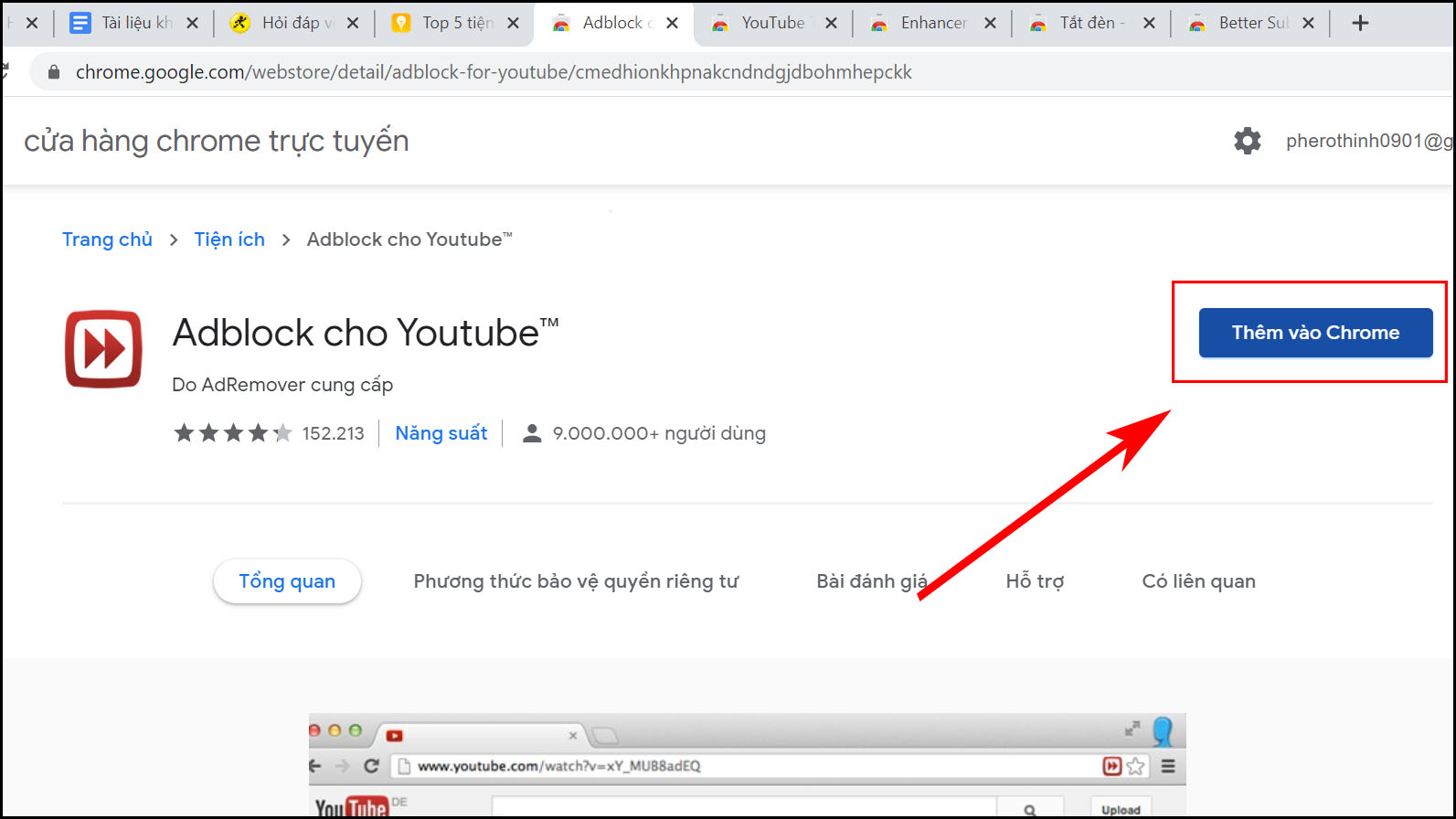Screen dimensions: 1456x819
Task: Click the padlock site info icon
Action: point(54,72)
